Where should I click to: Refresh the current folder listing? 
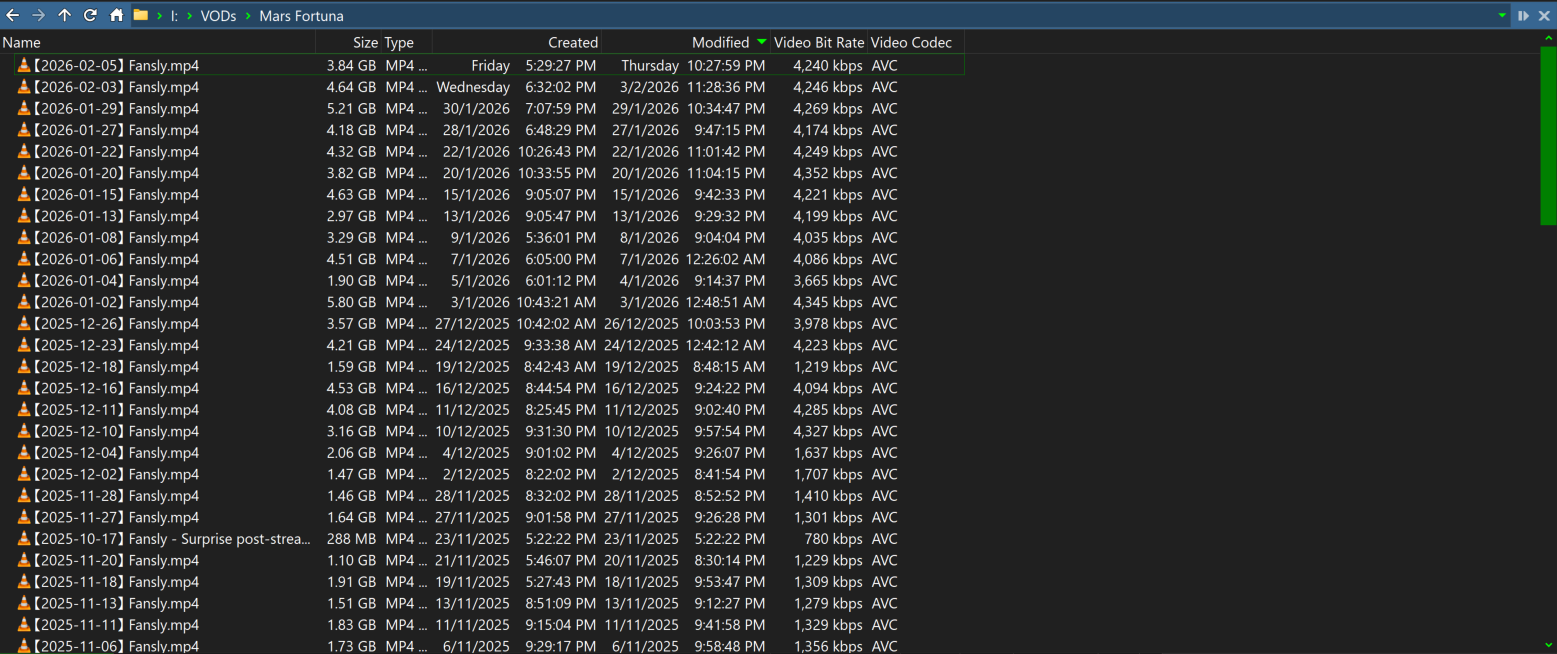(x=90, y=15)
